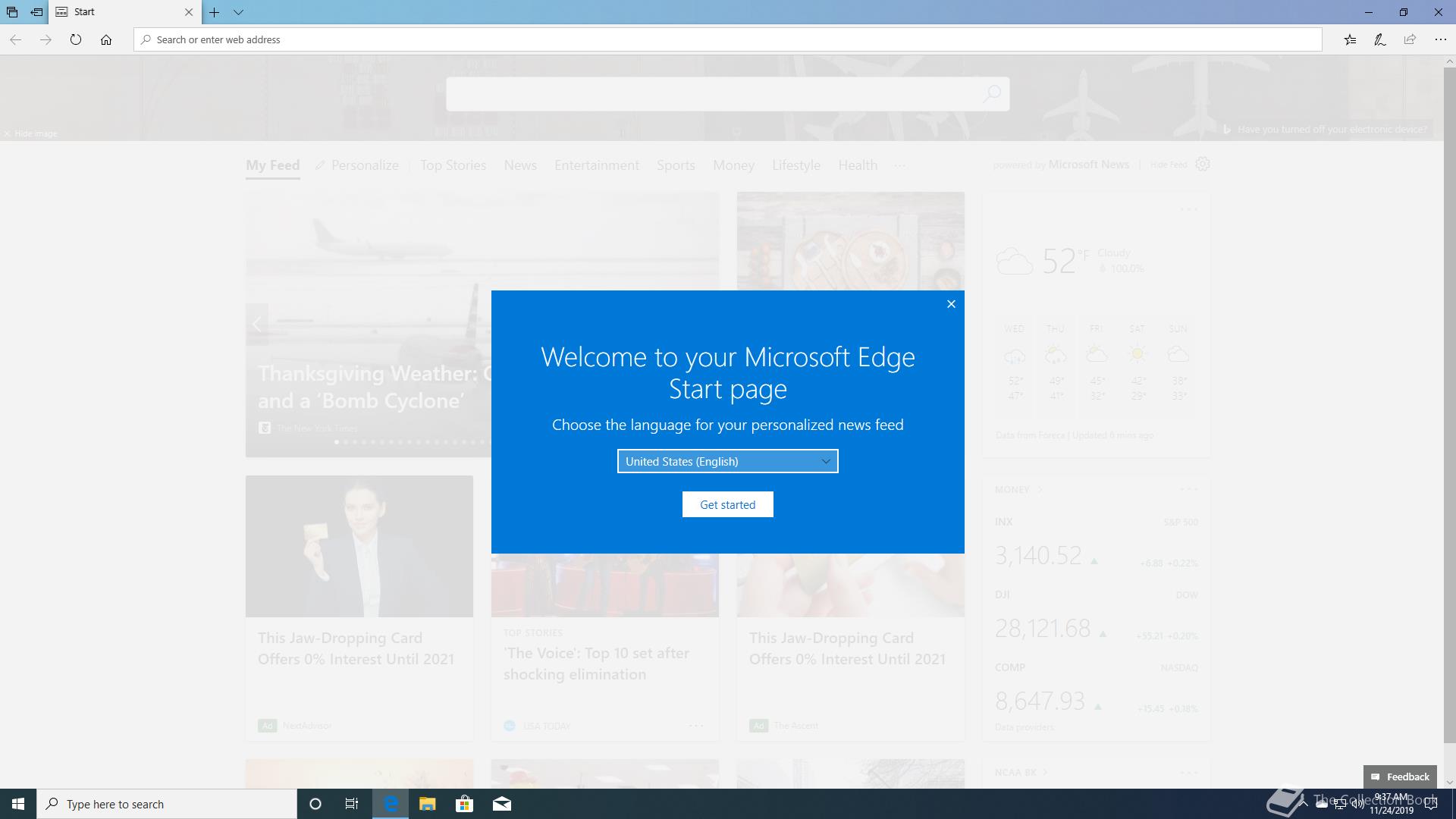
Task: Open Money card options ellipsis
Action: pyautogui.click(x=1189, y=489)
